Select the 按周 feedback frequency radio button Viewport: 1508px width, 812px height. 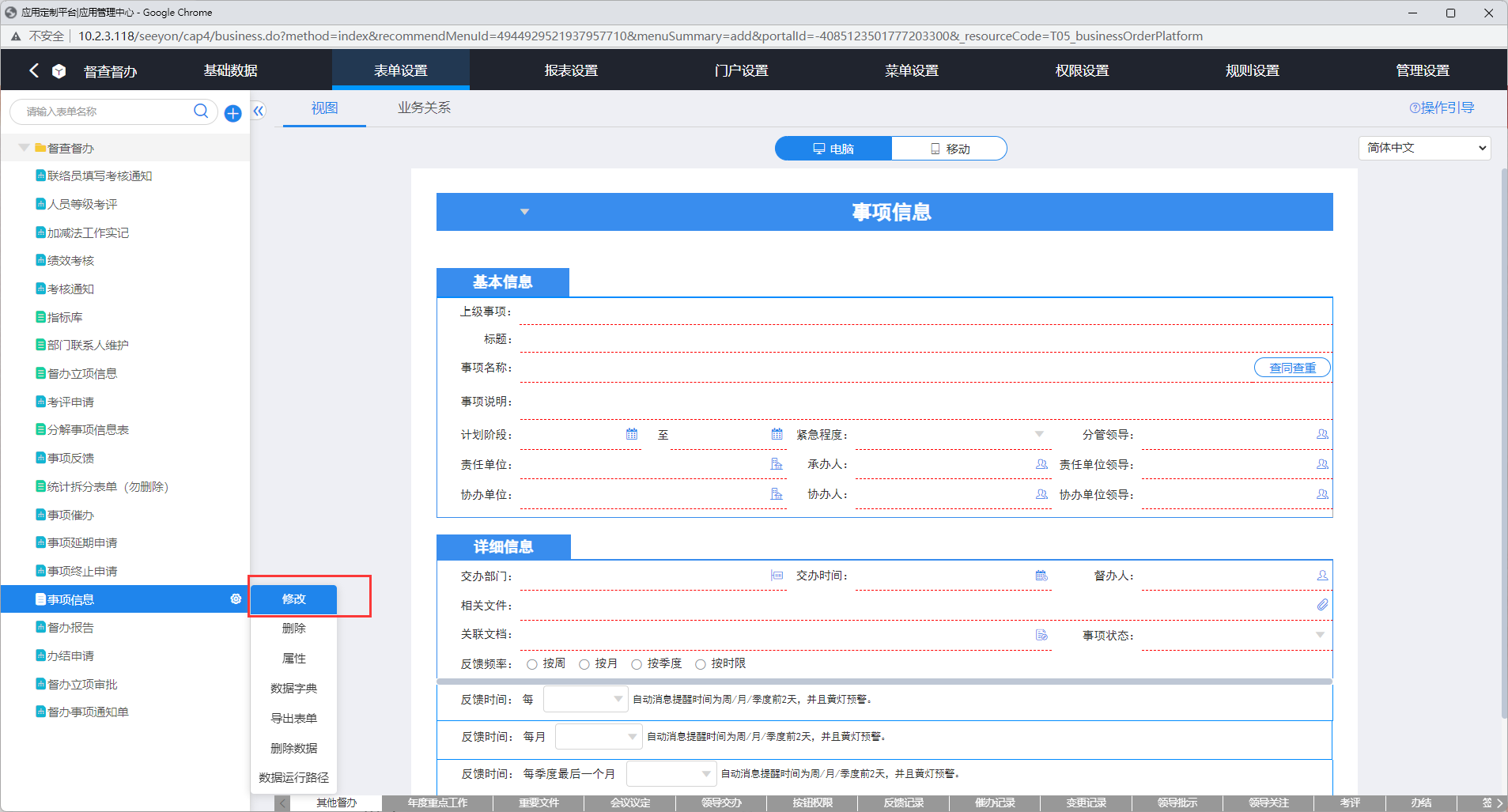coord(532,664)
